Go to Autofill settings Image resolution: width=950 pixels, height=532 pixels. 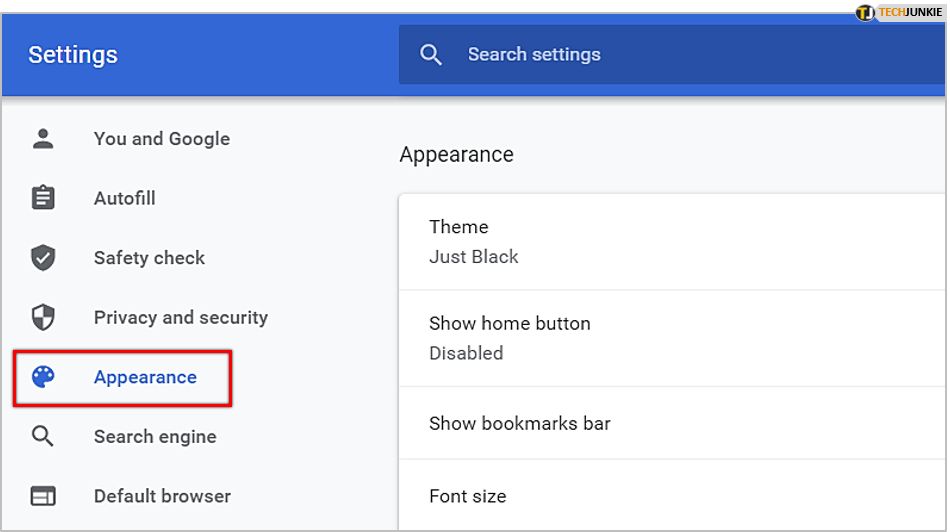point(125,198)
